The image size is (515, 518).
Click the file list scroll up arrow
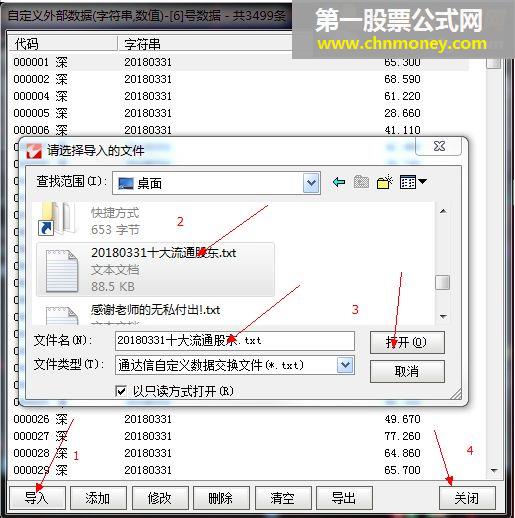pos(443,211)
